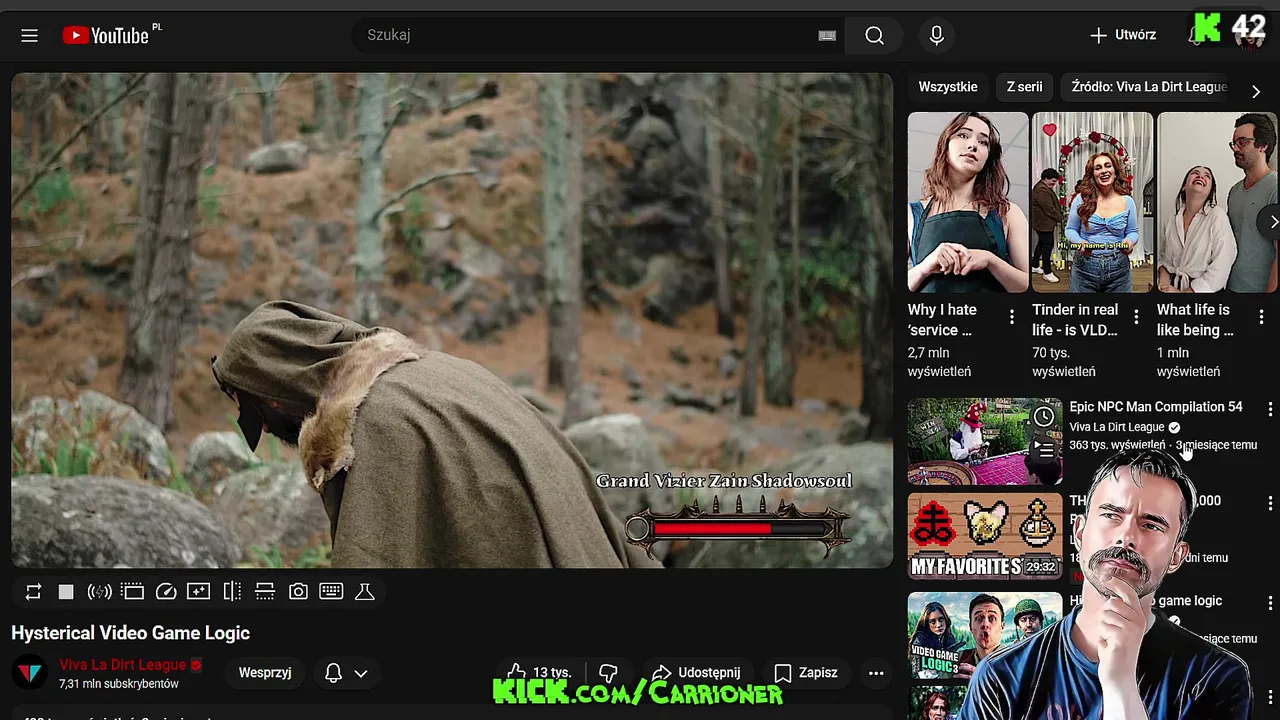Add Epic NPC Man Compilation to Watch Later

[1044, 416]
